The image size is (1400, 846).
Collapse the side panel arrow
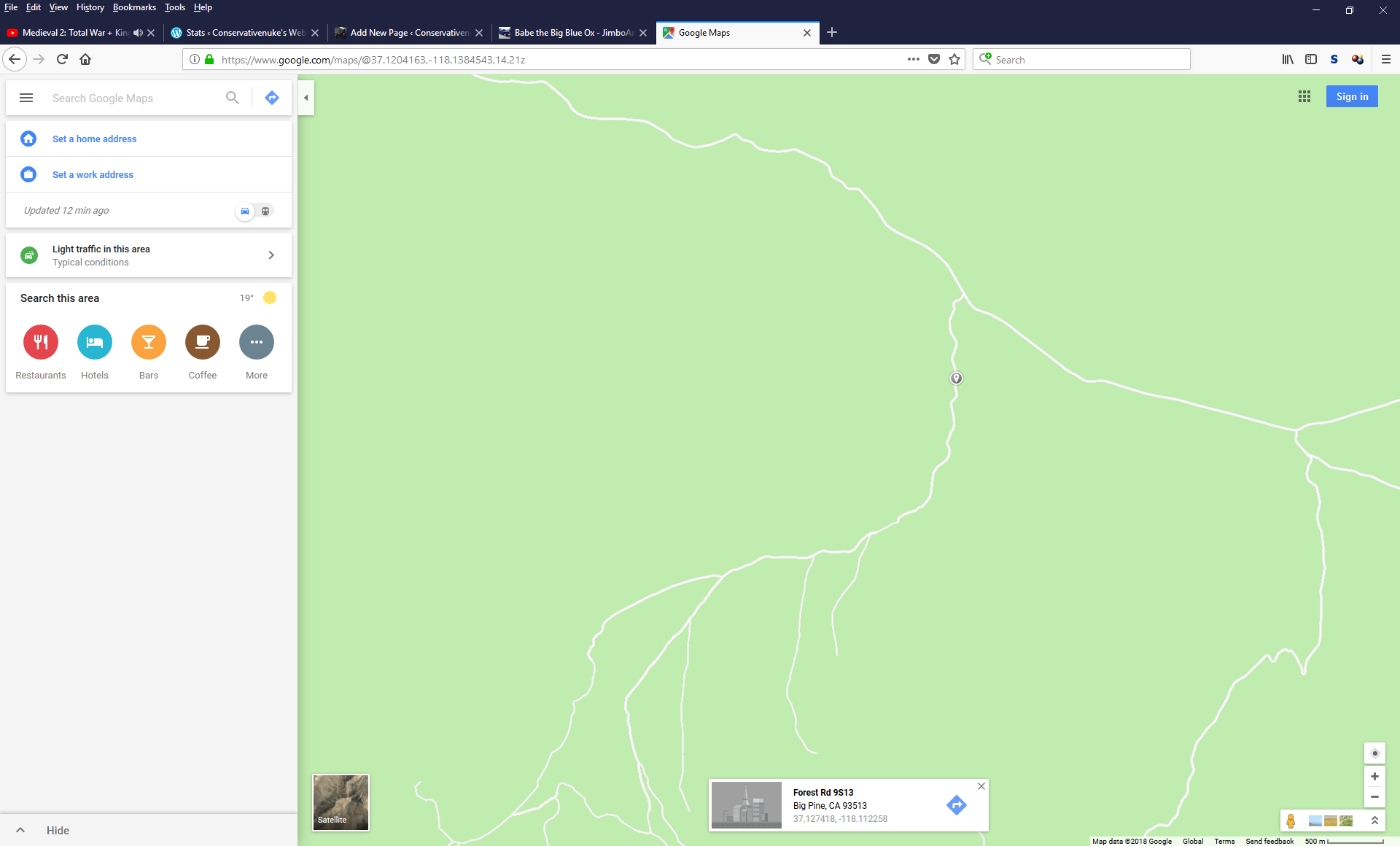(306, 98)
